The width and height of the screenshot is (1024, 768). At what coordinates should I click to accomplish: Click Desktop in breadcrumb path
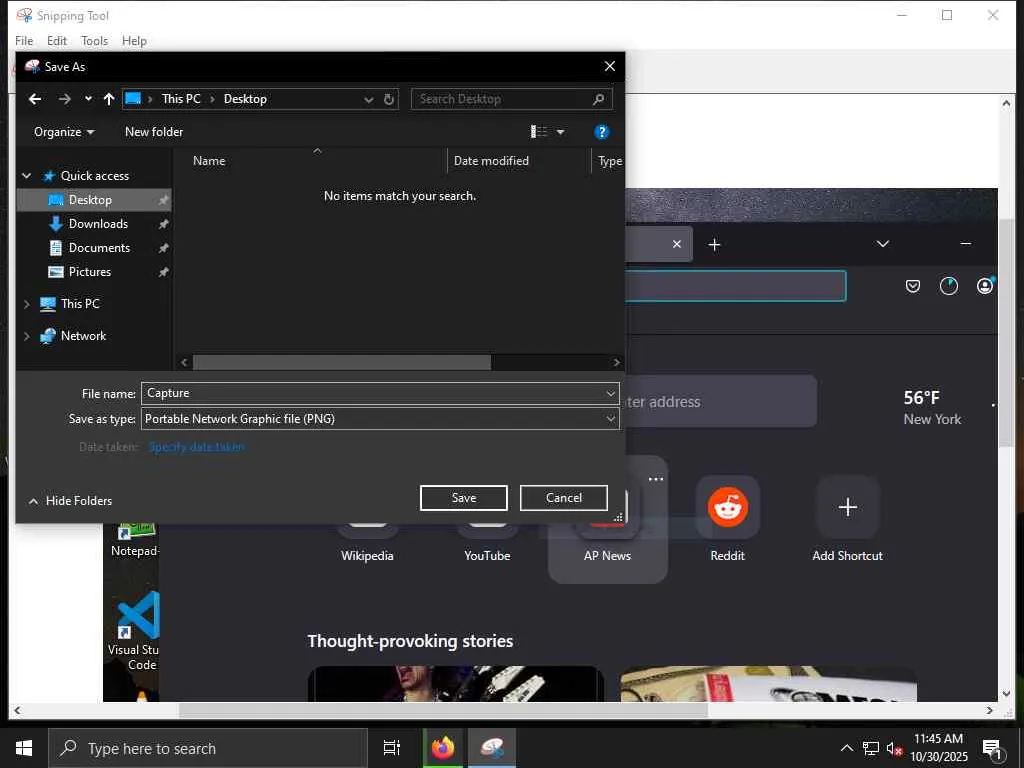245,99
